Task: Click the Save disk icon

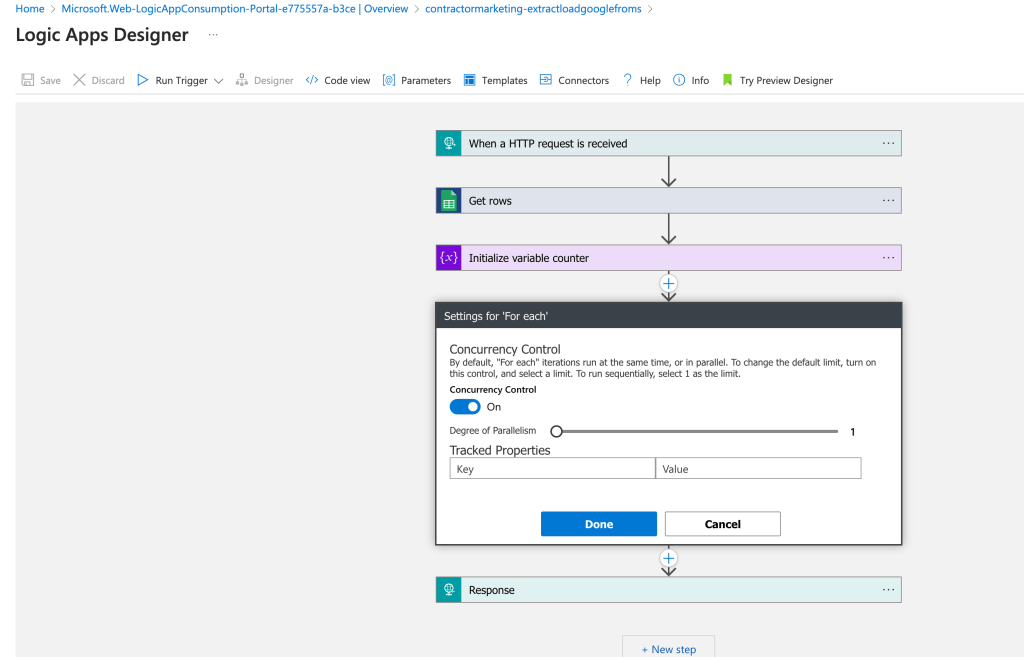Action: coord(27,80)
